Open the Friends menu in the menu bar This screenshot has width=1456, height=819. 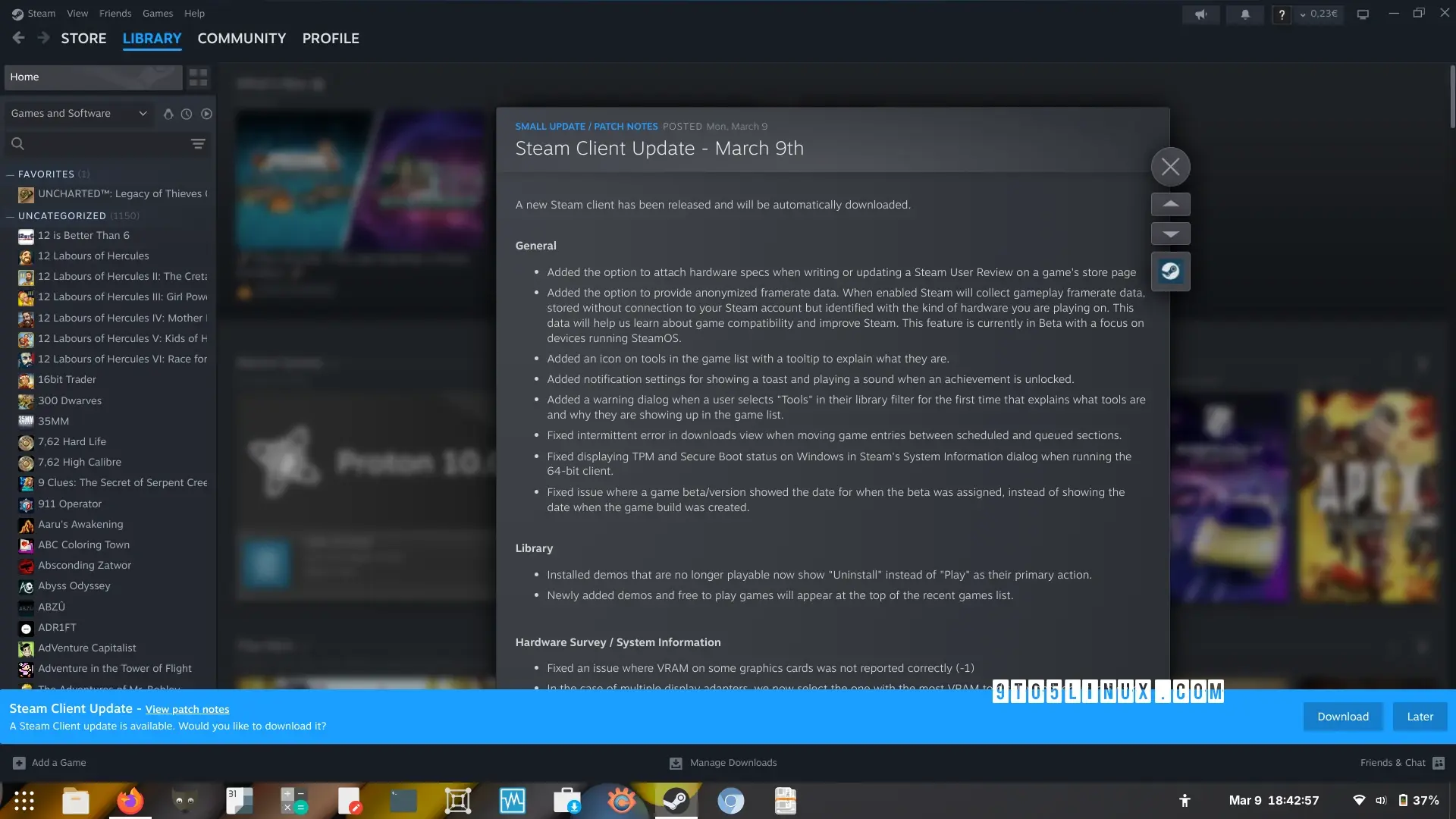tap(115, 14)
